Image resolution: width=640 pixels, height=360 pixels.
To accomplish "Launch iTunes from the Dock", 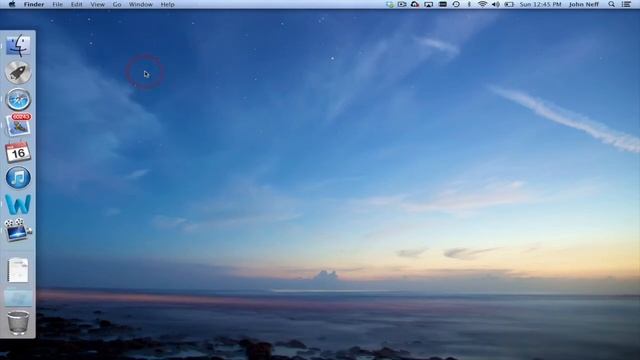I will tap(18, 178).
